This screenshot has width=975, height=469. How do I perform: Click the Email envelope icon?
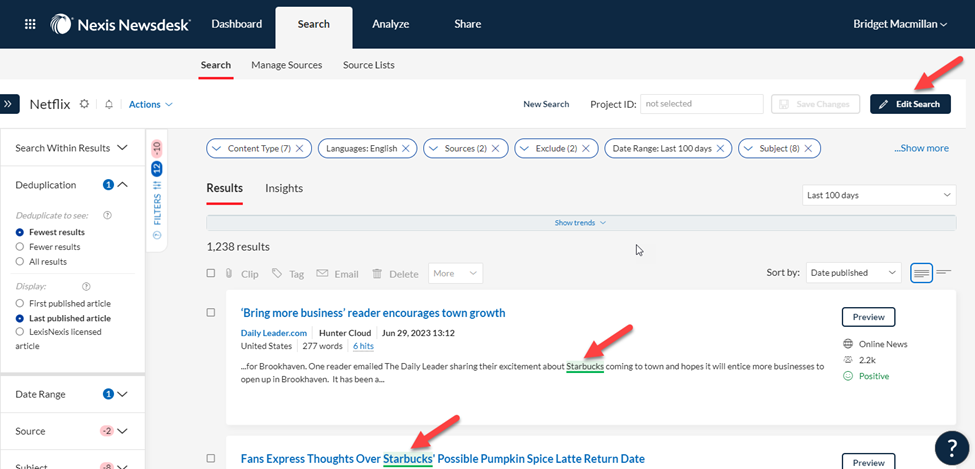(322, 274)
